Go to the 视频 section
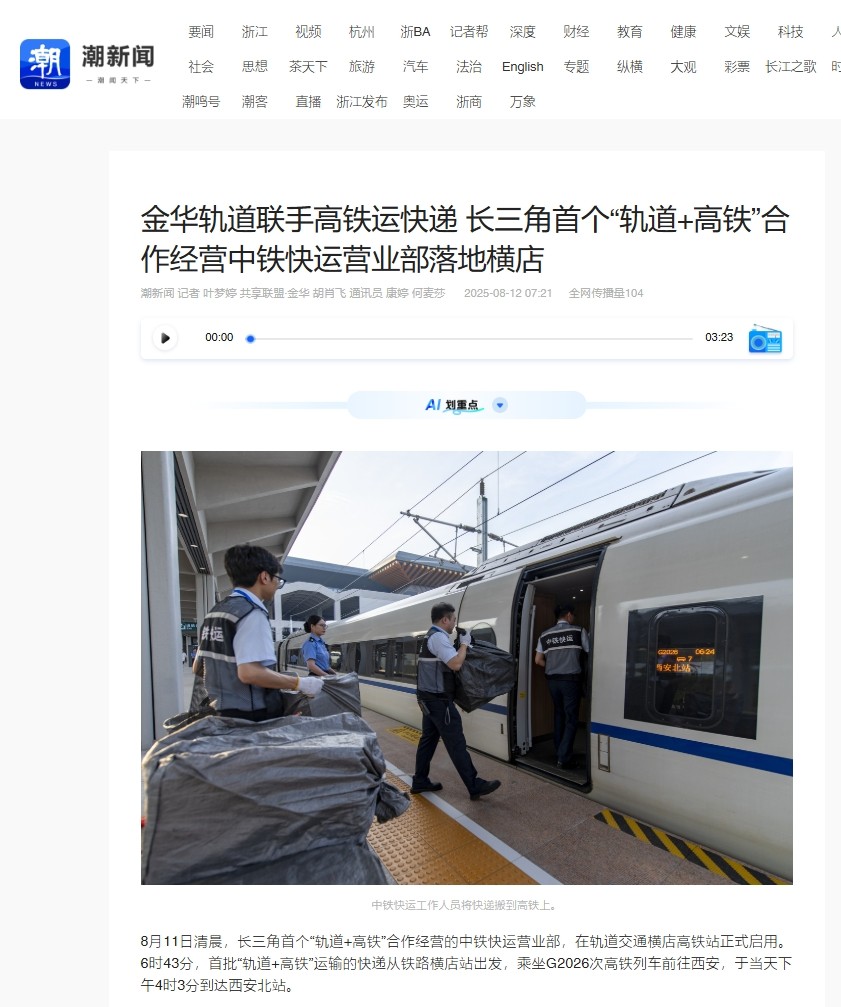This screenshot has height=1007, width=841. click(x=308, y=31)
